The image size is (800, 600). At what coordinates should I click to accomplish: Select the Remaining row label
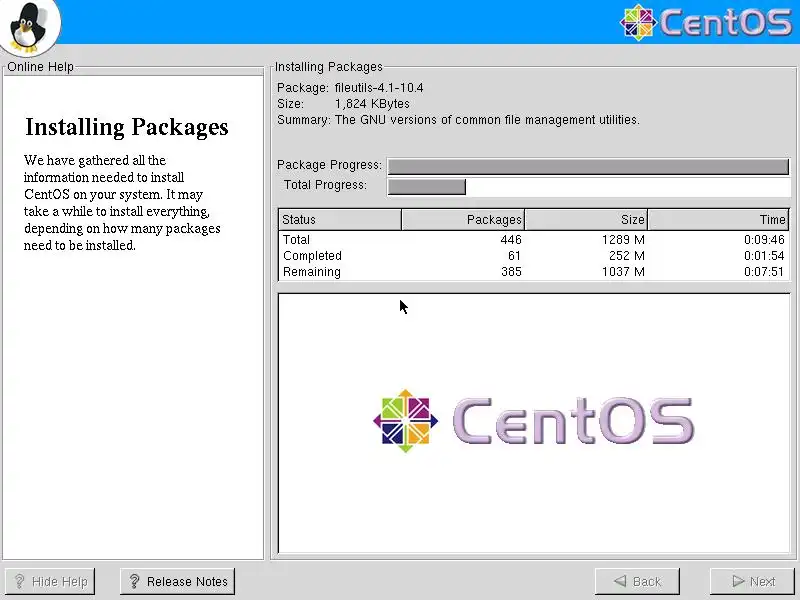(x=312, y=271)
